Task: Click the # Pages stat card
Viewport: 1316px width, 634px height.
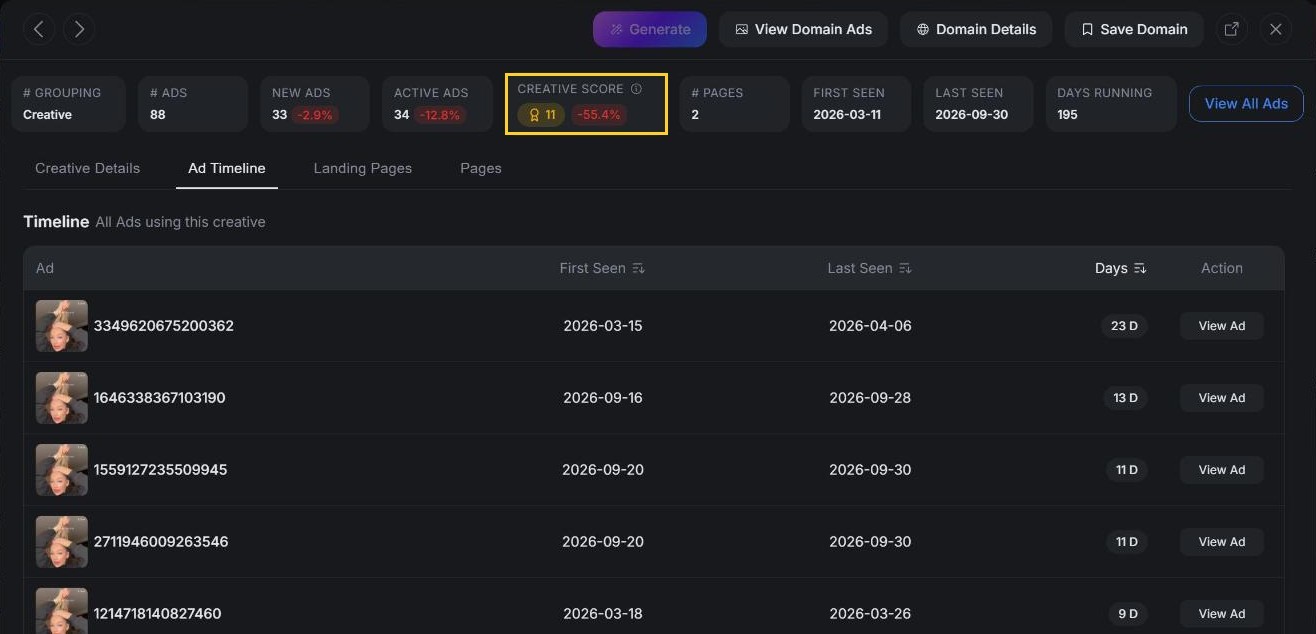Action: tap(734, 103)
